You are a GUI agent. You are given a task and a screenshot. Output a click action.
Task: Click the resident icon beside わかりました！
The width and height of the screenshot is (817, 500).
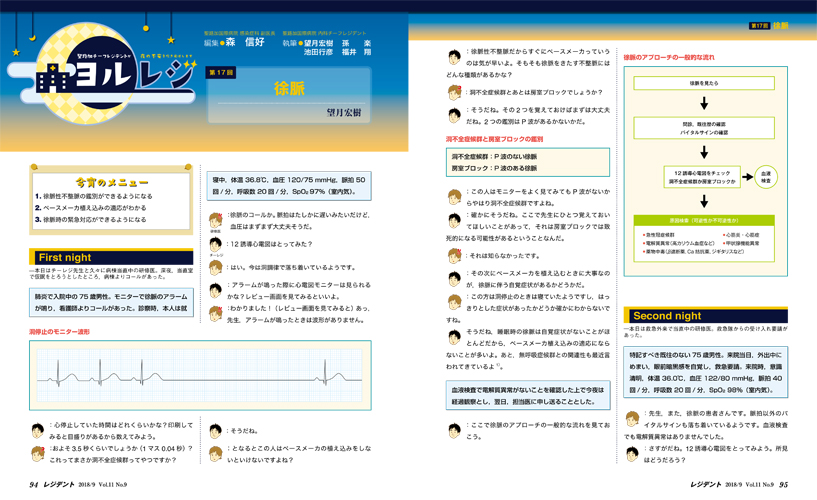pos(216,314)
